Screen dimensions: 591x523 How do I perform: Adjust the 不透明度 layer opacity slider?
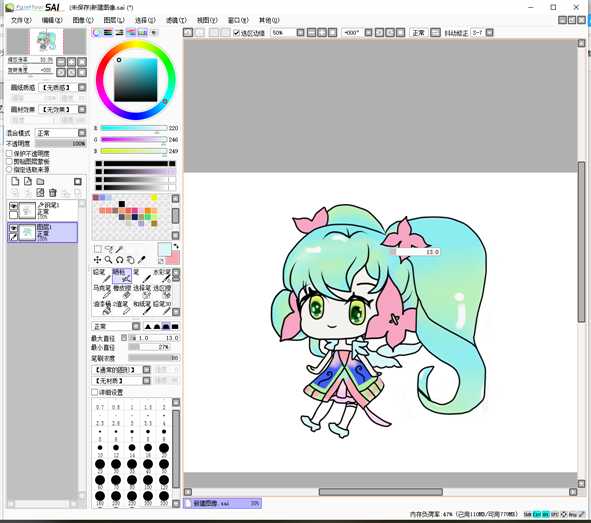pos(61,144)
